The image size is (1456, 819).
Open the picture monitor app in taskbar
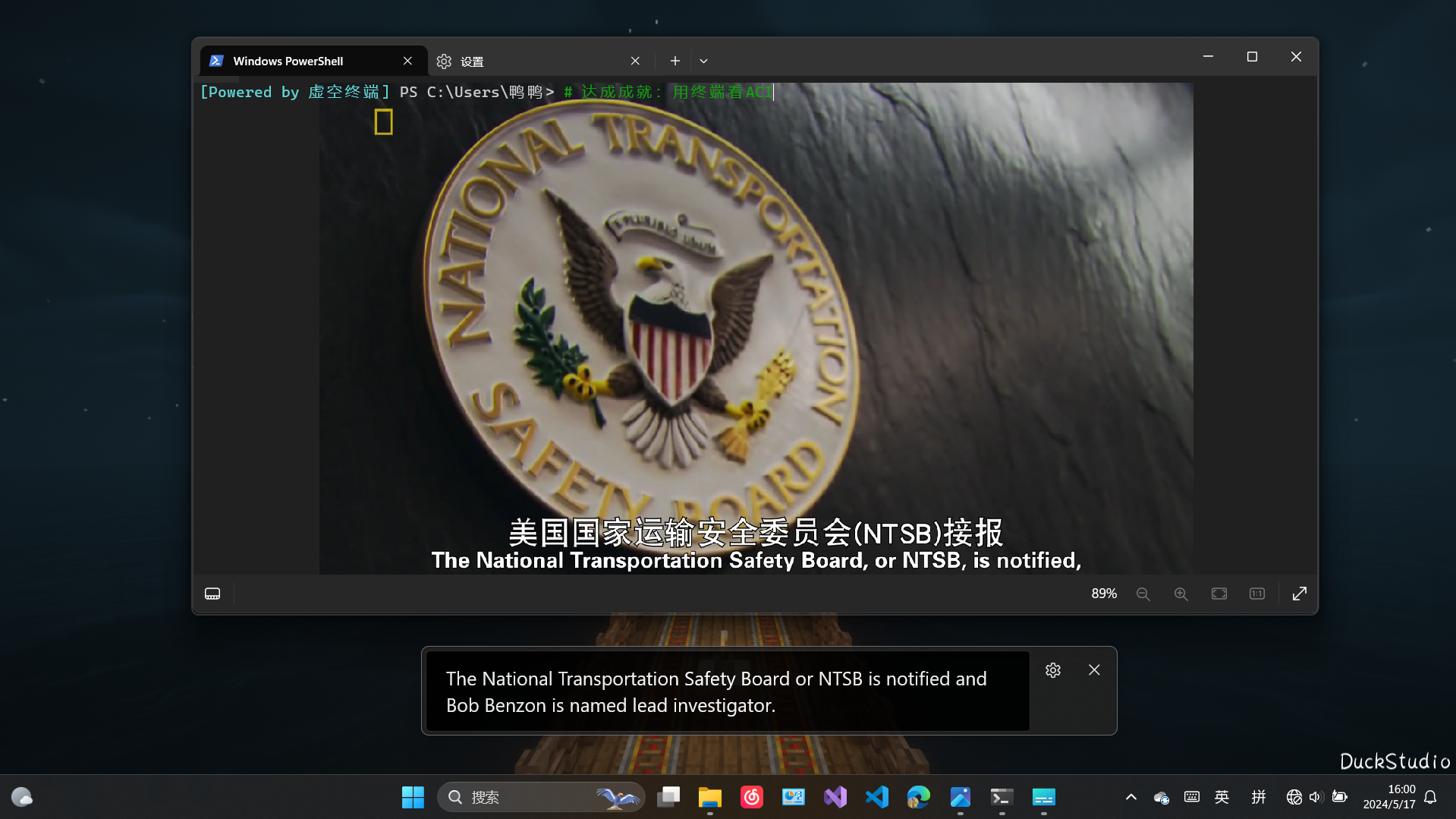click(794, 797)
